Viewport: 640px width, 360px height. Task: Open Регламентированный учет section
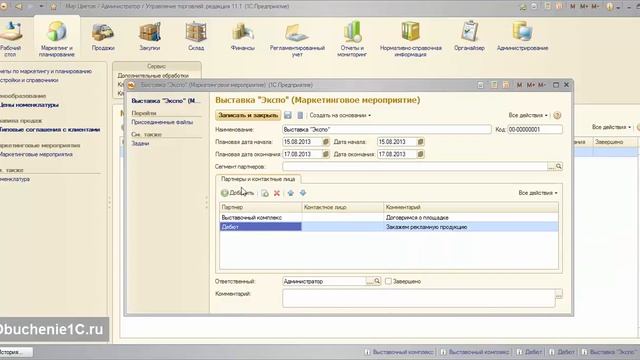click(x=297, y=40)
